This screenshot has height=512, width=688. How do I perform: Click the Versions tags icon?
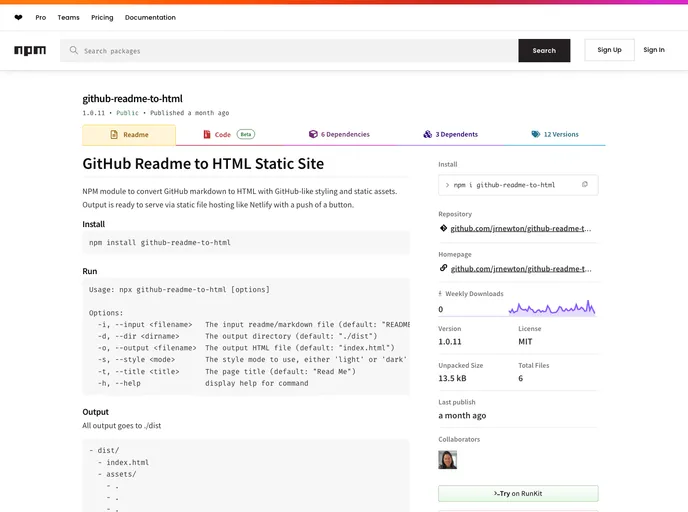pyautogui.click(x=536, y=134)
